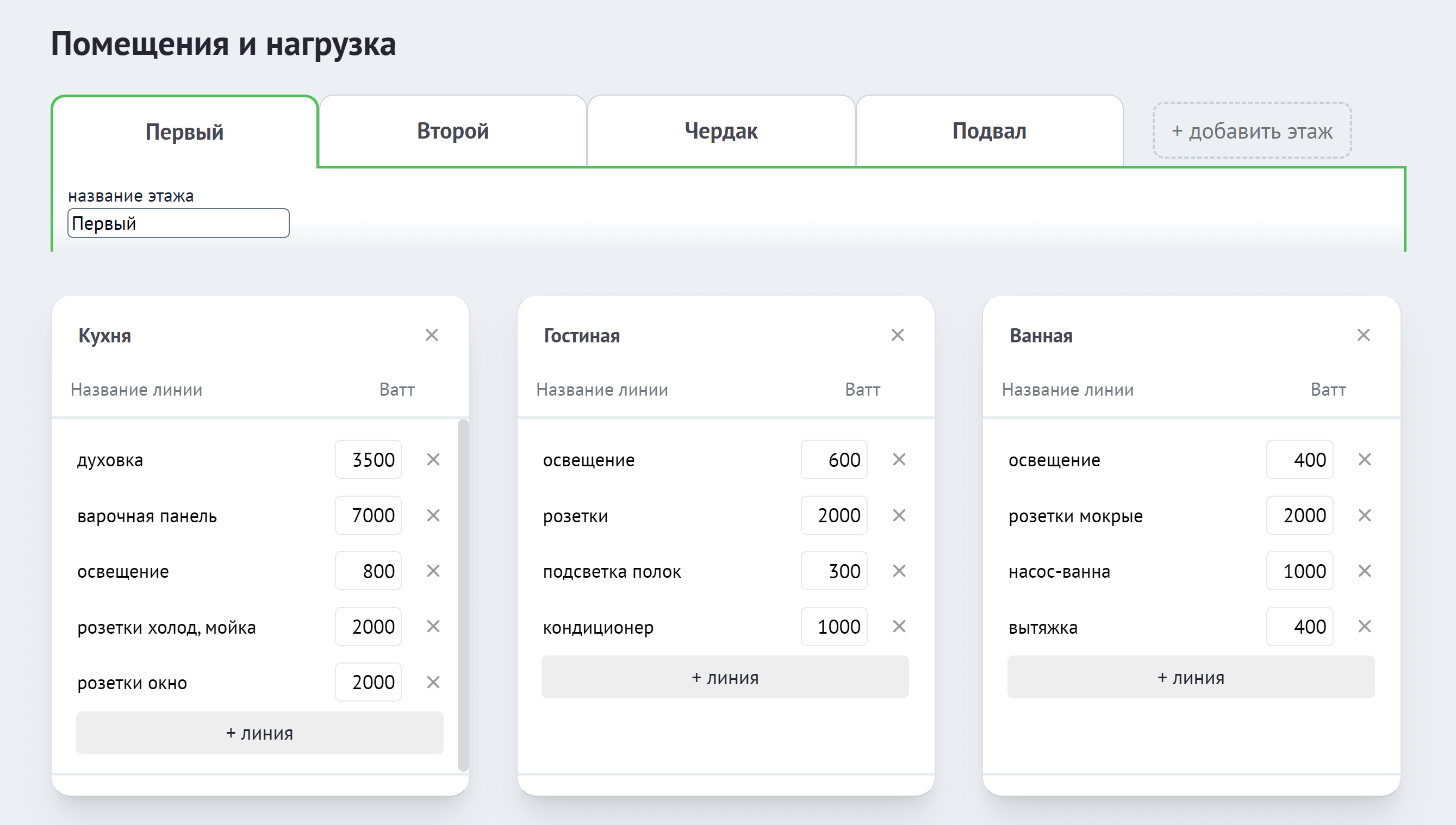Edit the название этажа field
The width and height of the screenshot is (1456, 825).
tap(178, 223)
